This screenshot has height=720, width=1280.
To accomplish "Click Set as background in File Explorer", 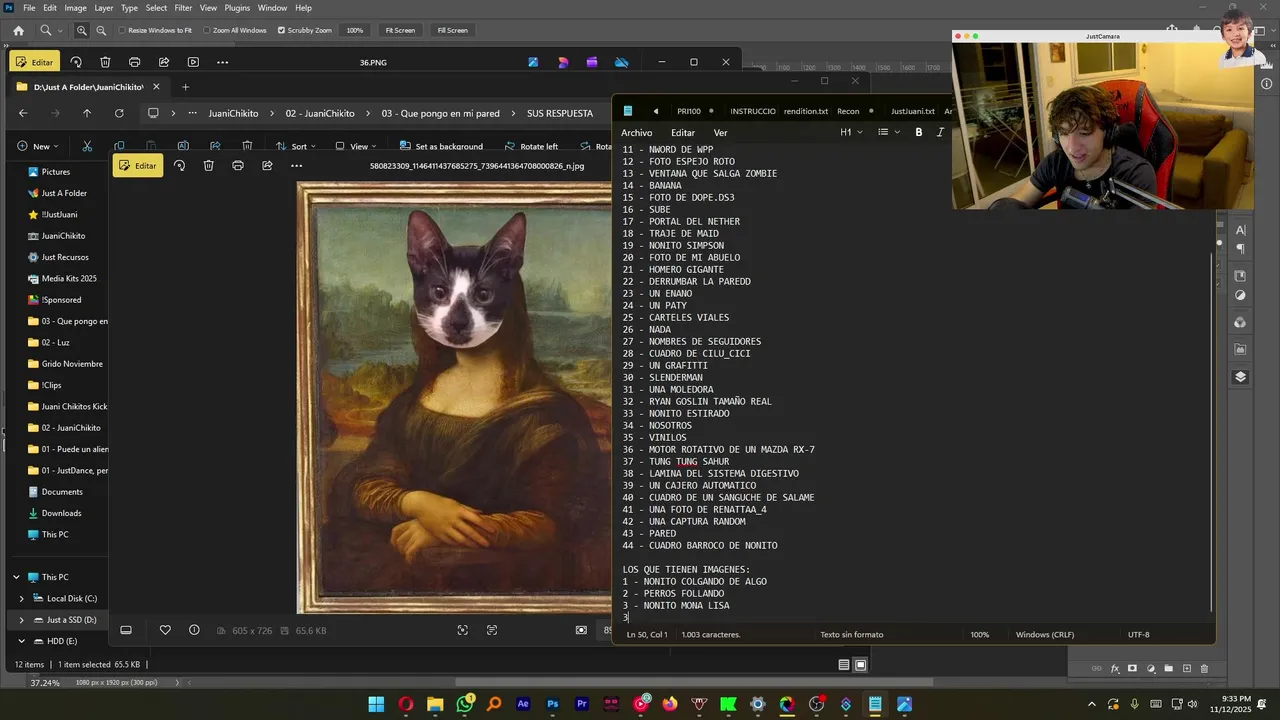I will [441, 146].
